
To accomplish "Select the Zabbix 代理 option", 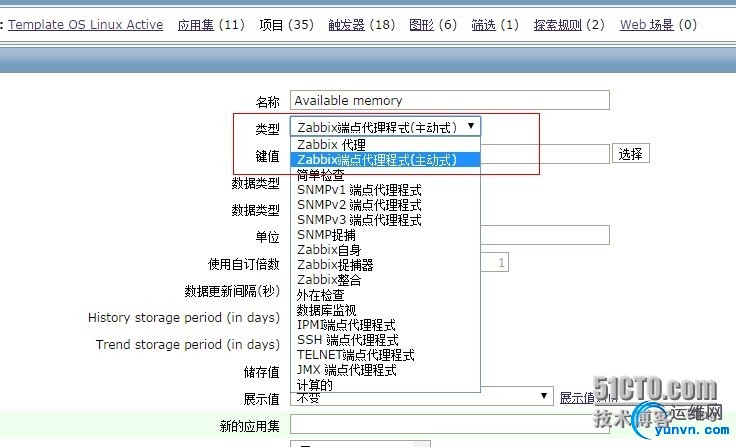I will point(385,144).
